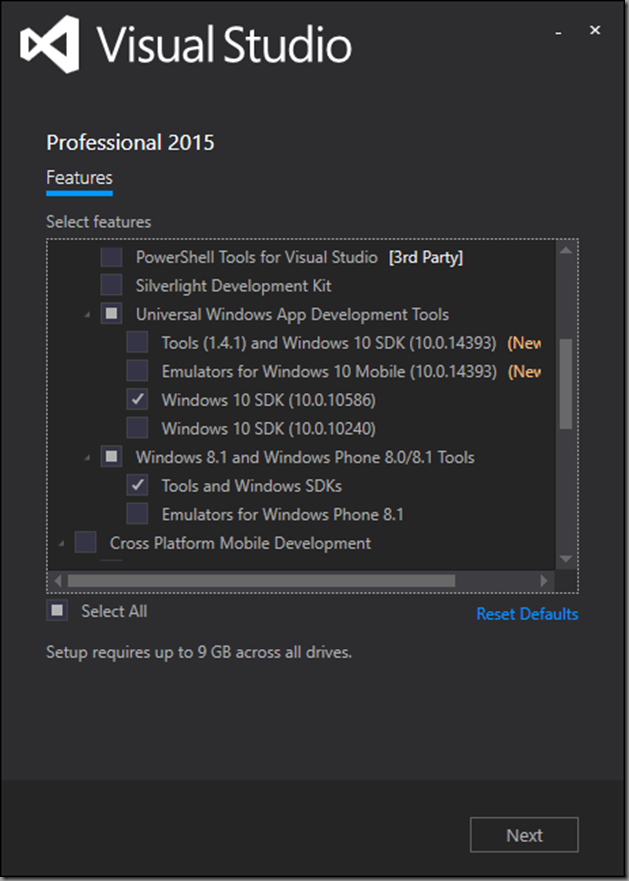Image resolution: width=629 pixels, height=881 pixels.
Task: Toggle the Select All checkbox
Action: point(58,610)
